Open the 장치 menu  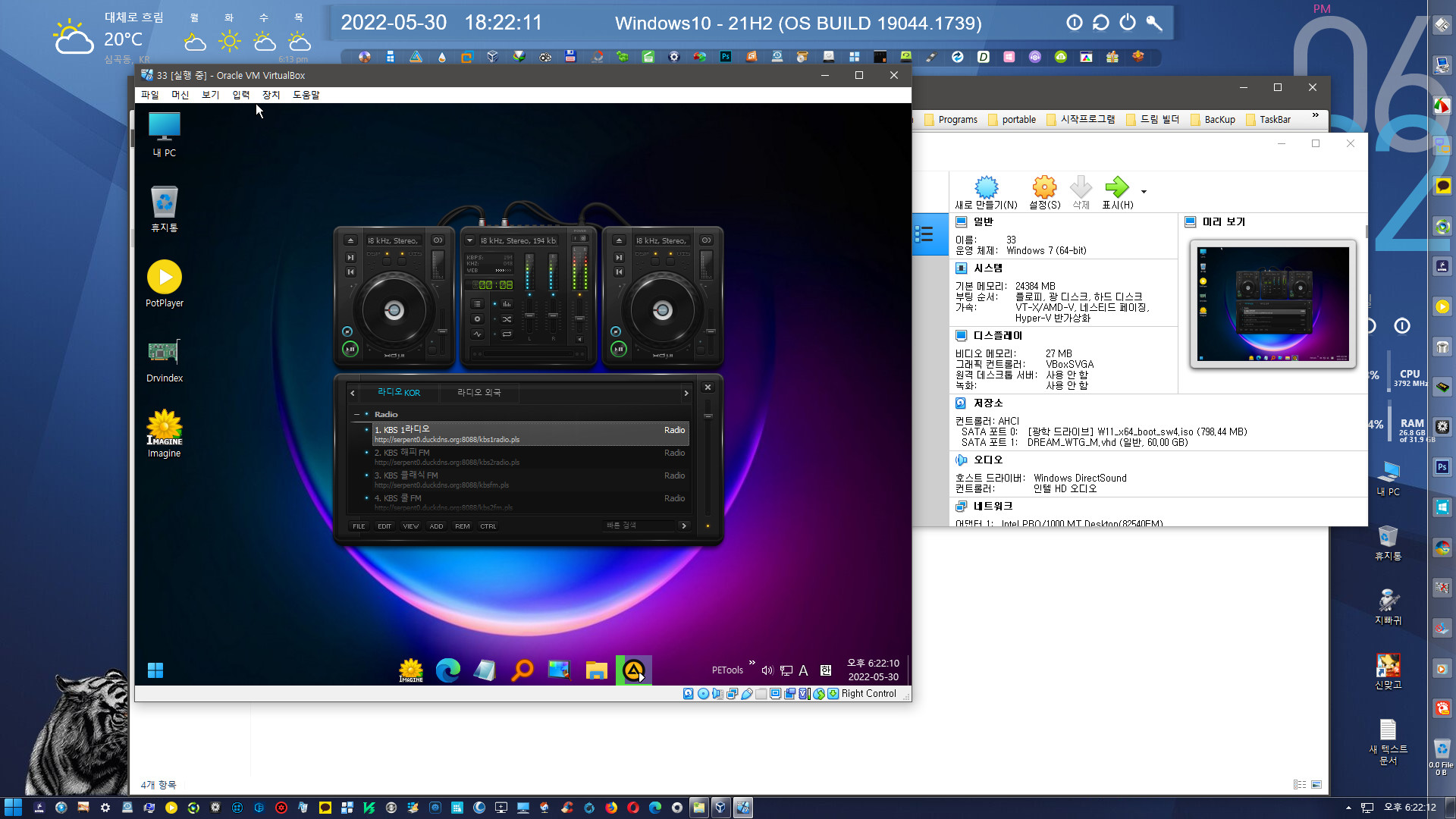tap(271, 95)
